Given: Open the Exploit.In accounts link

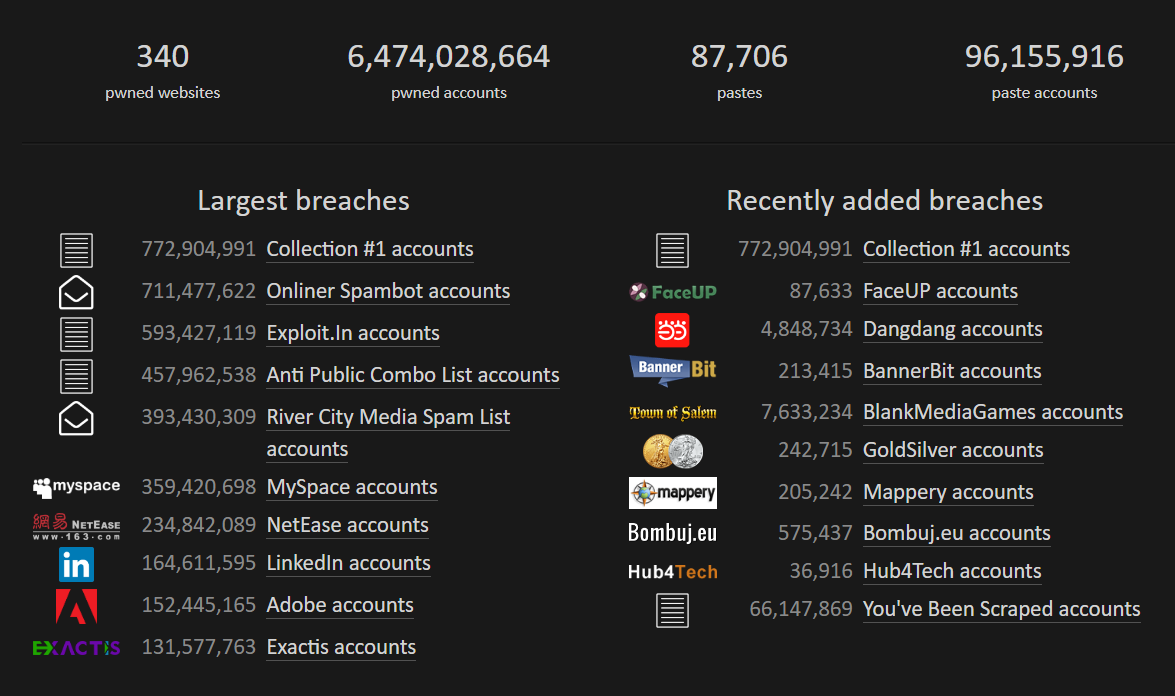Looking at the screenshot, I should (353, 333).
